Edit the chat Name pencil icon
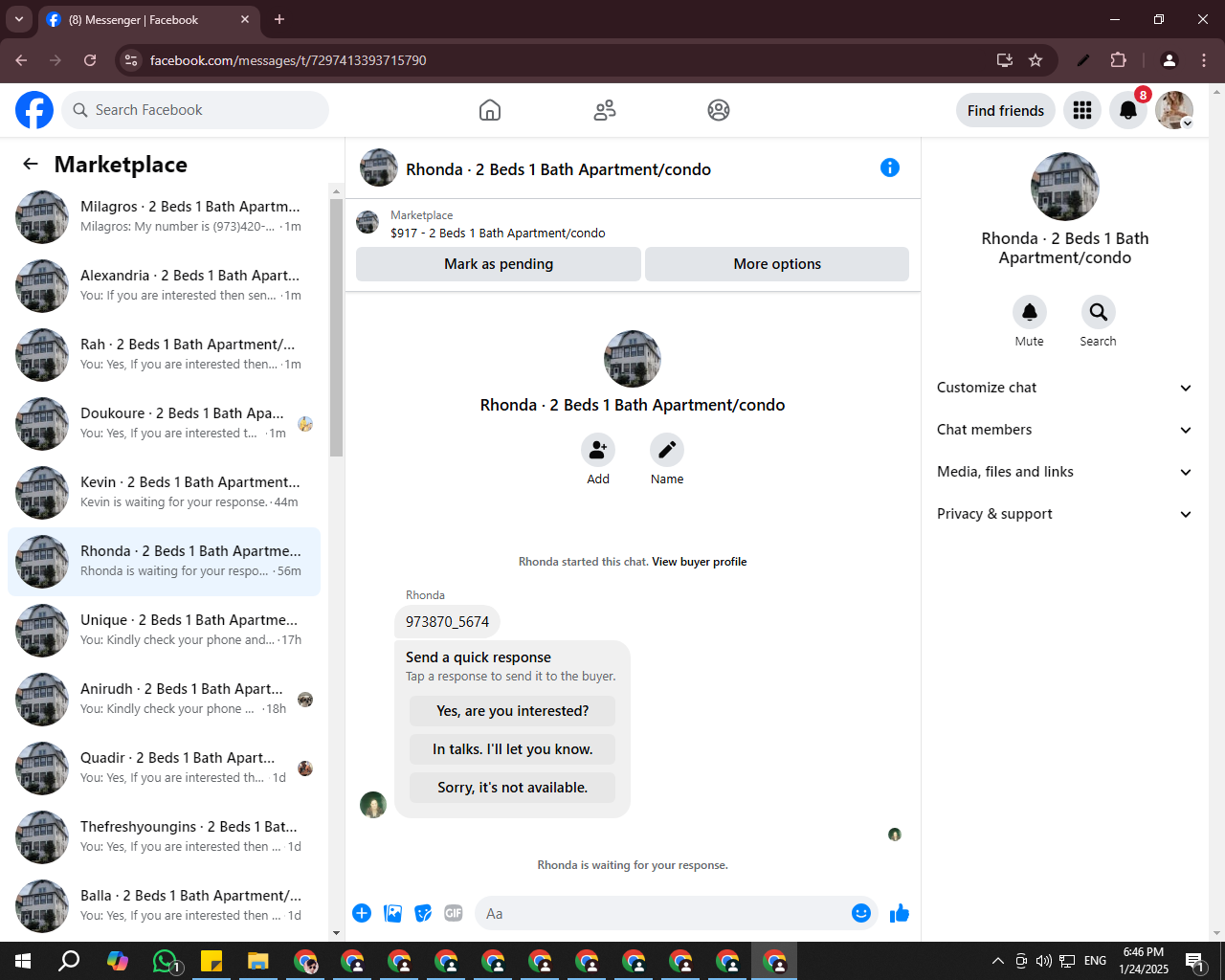The image size is (1225, 980). 667,450
